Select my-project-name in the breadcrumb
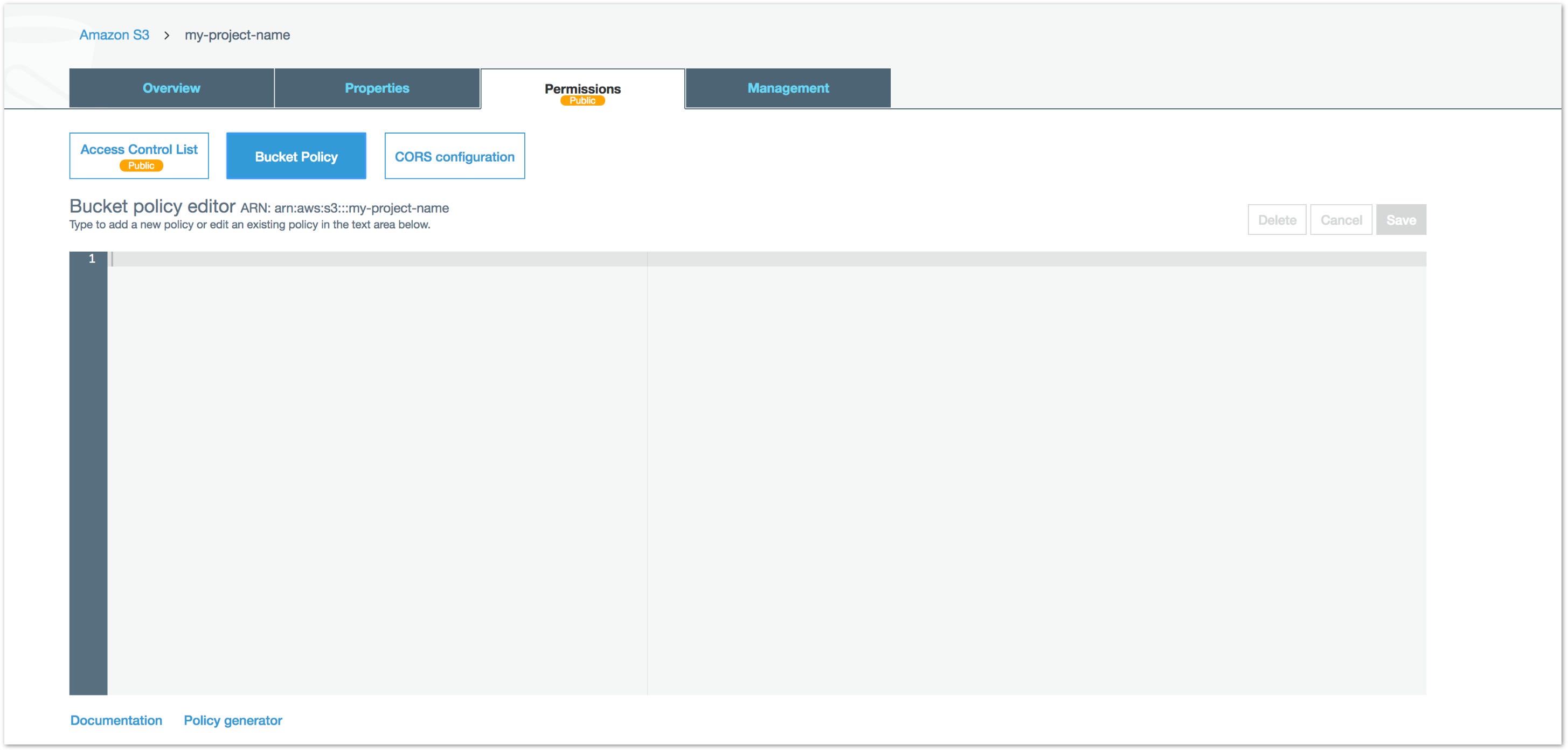This screenshot has width=1568, height=751. point(237,34)
